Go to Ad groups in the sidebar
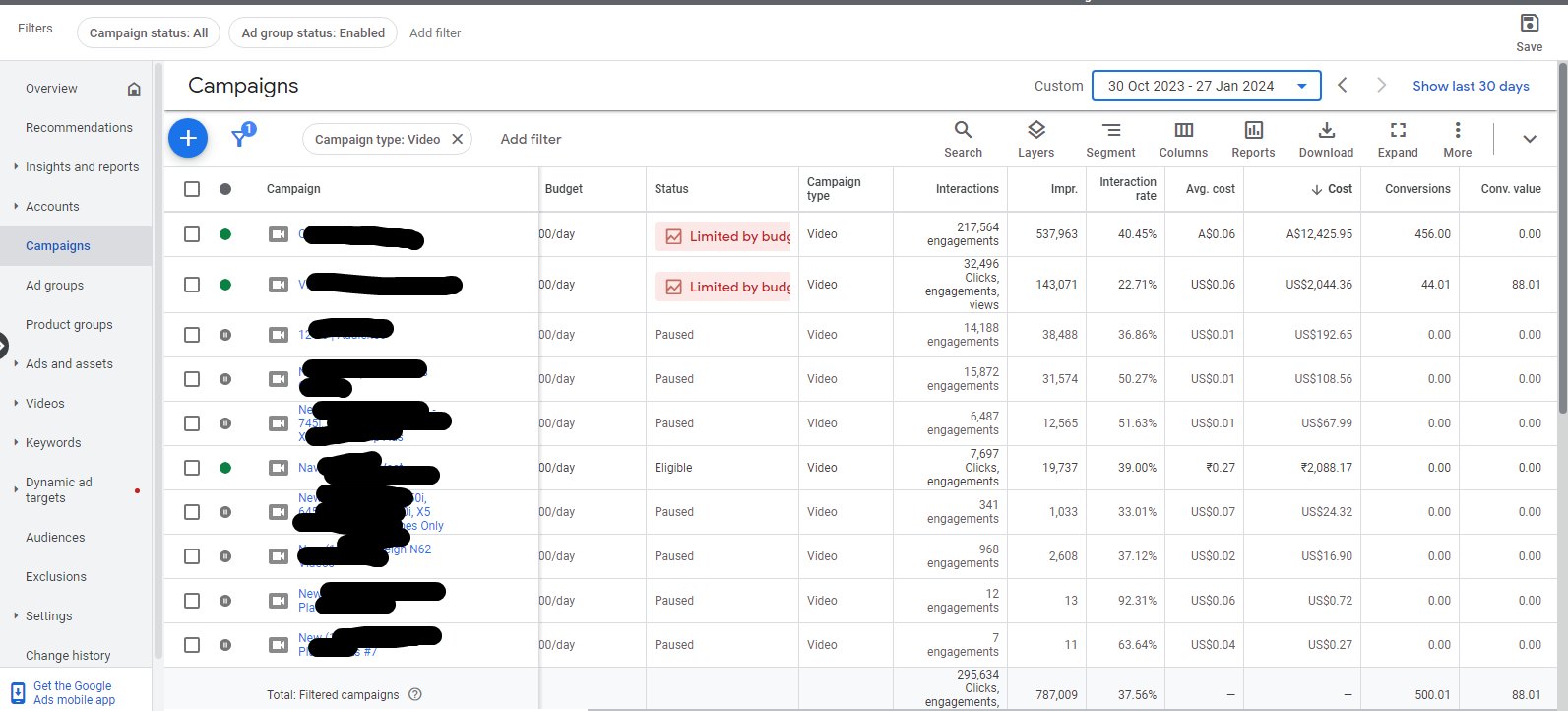1568x711 pixels. coord(55,286)
